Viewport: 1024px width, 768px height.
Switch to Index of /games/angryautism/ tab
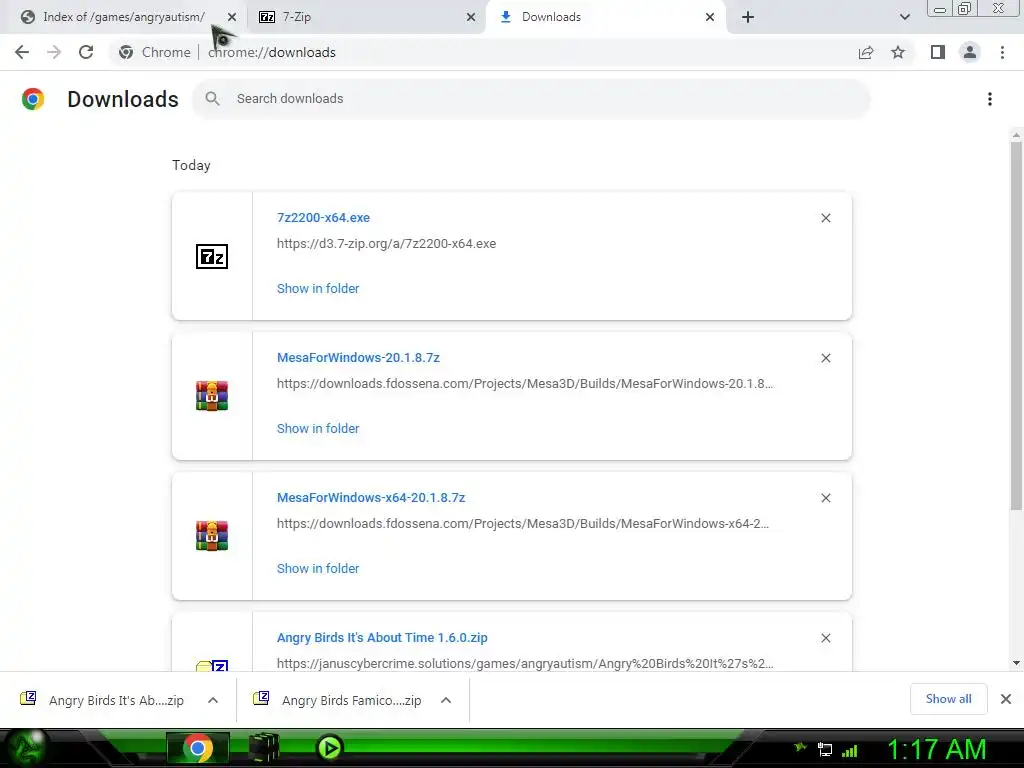[x=123, y=17]
